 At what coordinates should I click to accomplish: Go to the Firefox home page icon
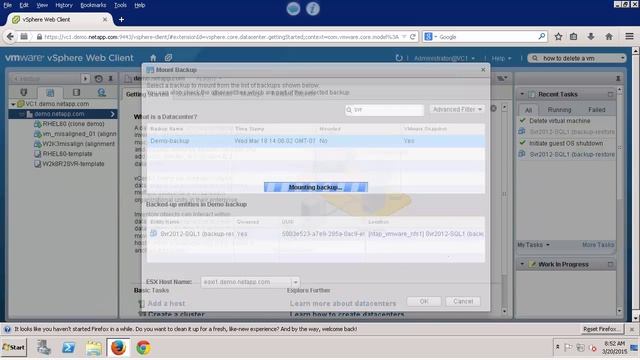click(x=609, y=37)
